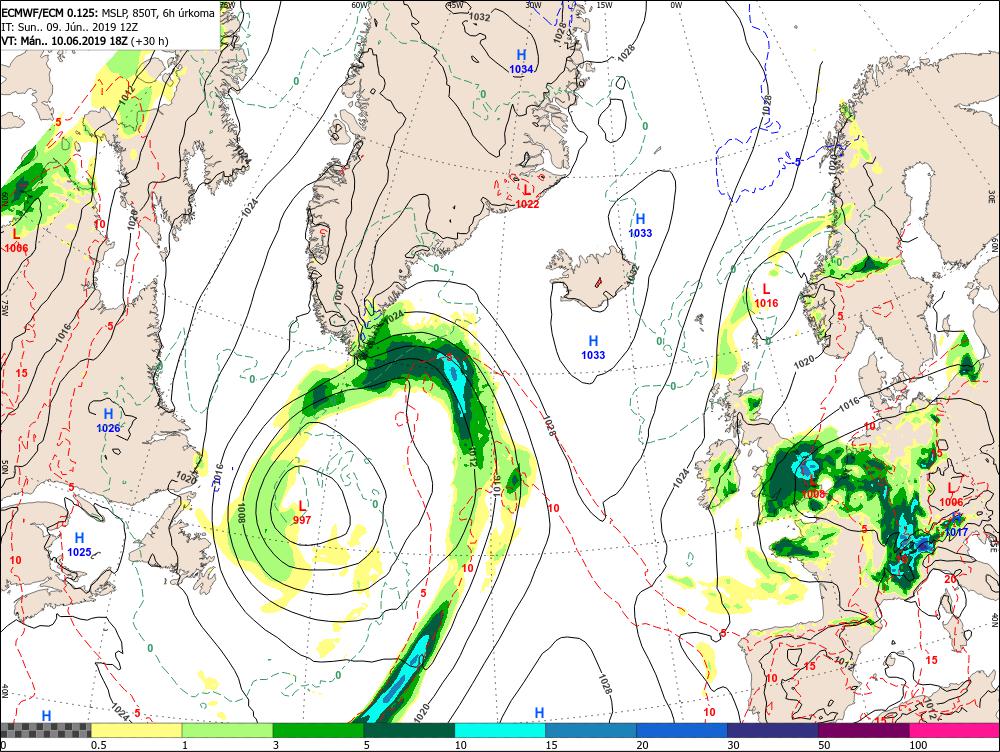Select the checkered 0–0.5 legend swatch
1000x752 pixels.
click(46, 730)
